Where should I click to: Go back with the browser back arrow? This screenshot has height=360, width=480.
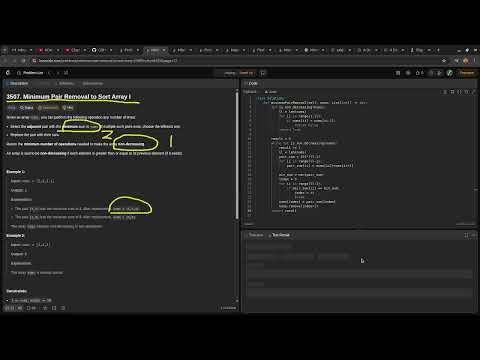[5, 61]
